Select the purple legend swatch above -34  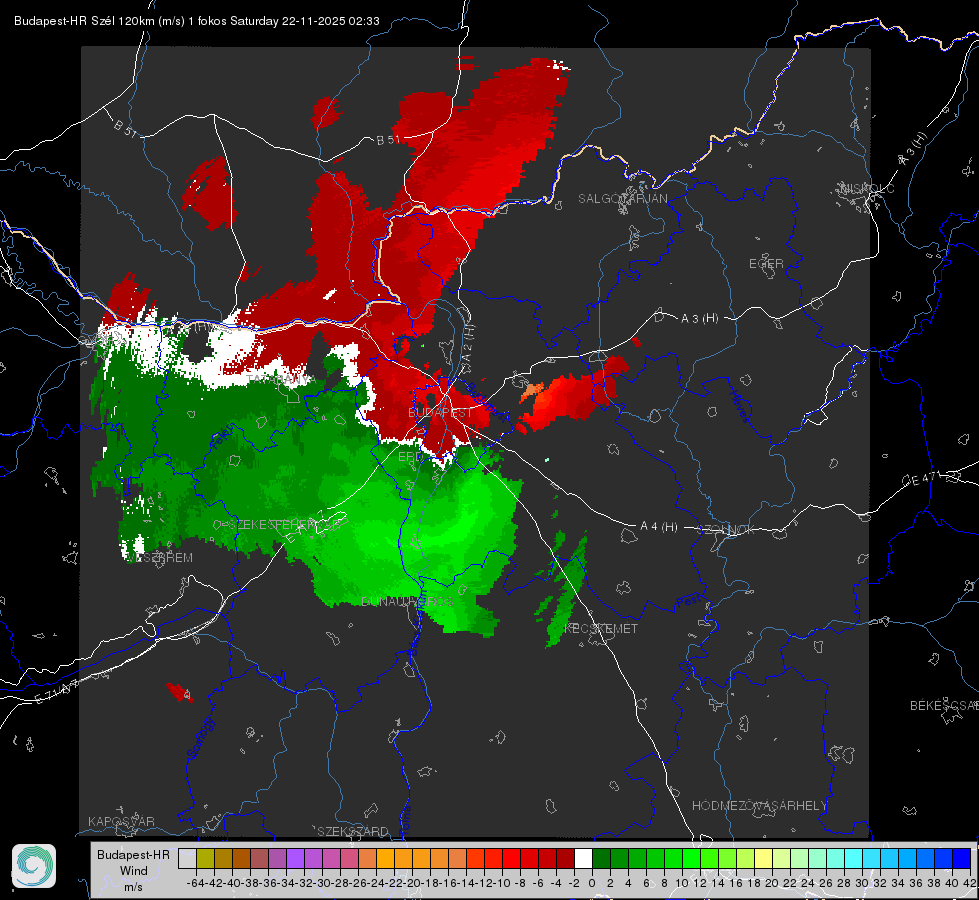(x=295, y=858)
